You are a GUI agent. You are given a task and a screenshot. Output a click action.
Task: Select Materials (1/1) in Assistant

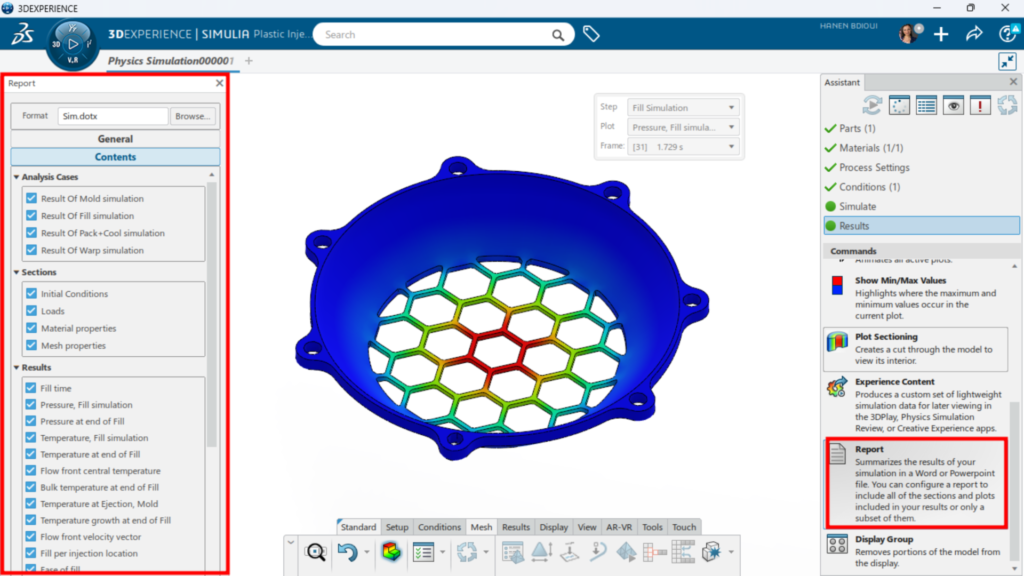871,148
